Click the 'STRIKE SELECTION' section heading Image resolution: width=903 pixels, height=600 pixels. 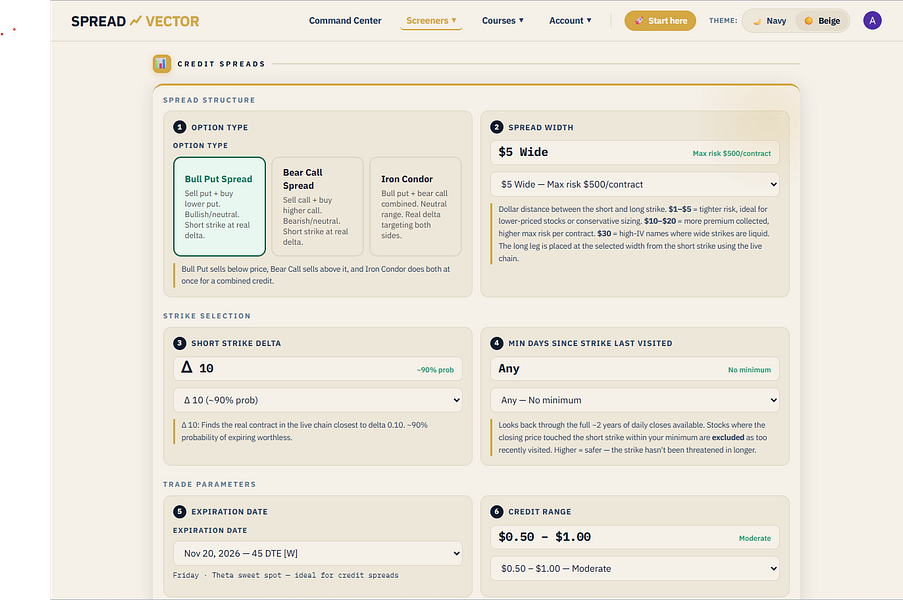[x=207, y=316]
